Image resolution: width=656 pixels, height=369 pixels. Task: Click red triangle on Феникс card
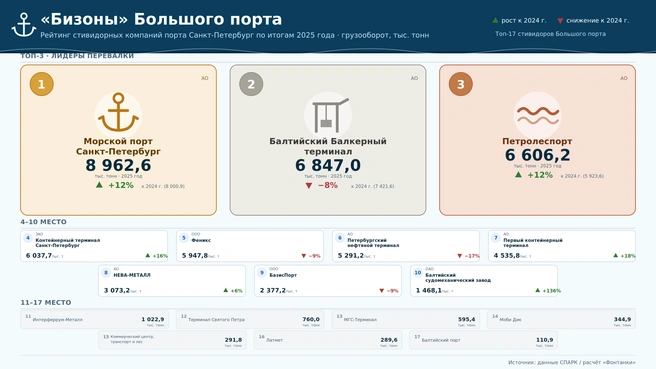(304, 256)
